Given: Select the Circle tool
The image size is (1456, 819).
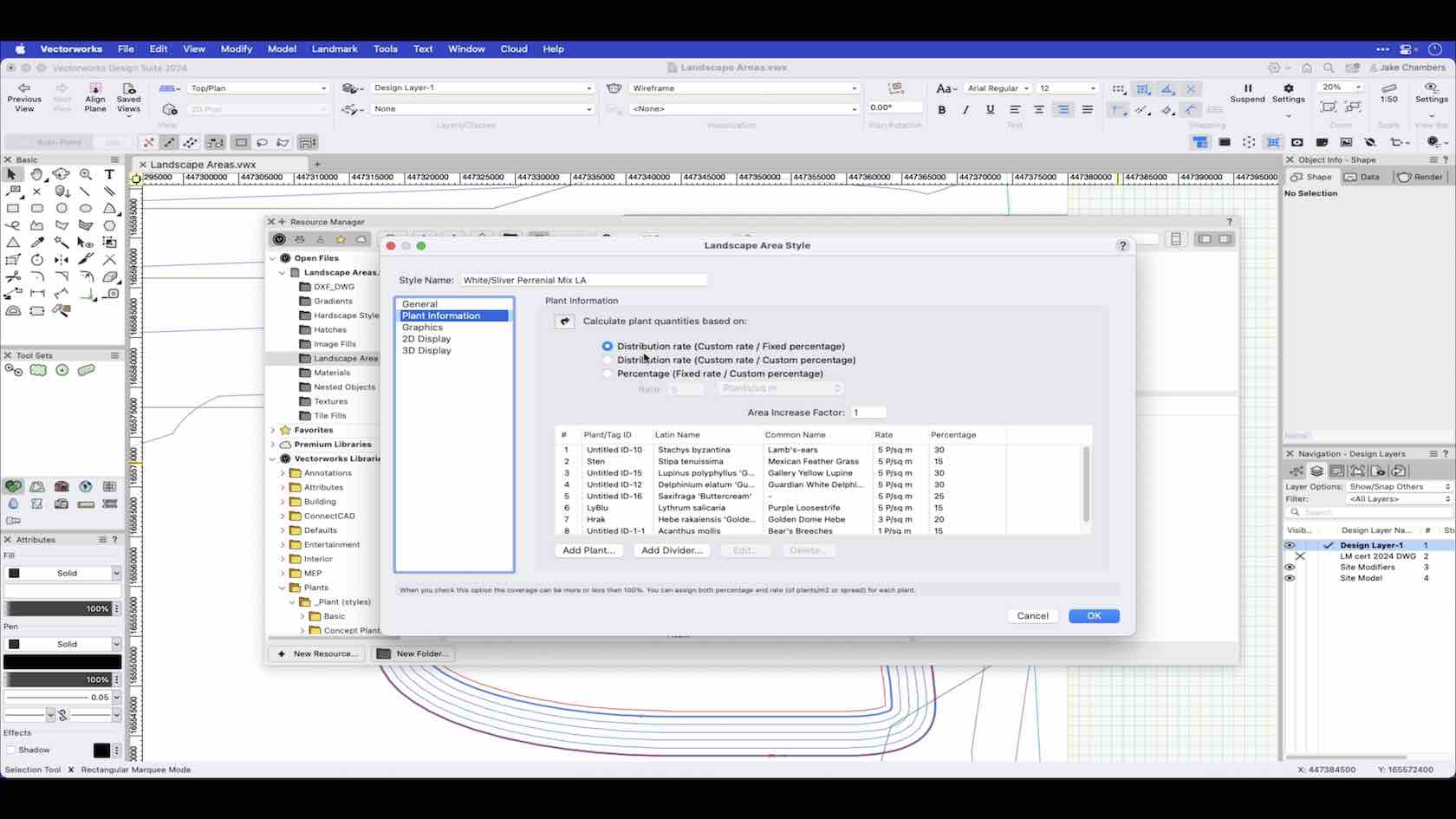Looking at the screenshot, I should [x=61, y=208].
